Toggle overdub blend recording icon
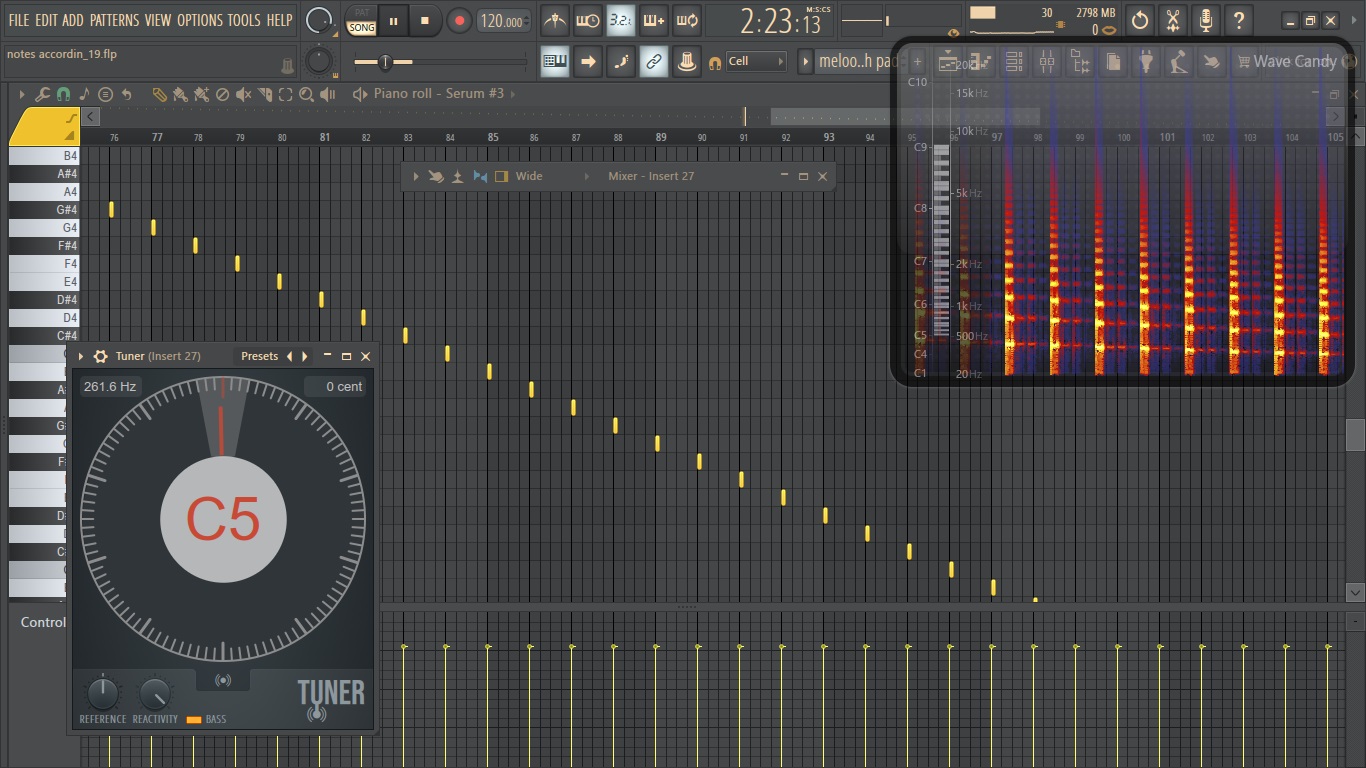The width and height of the screenshot is (1366, 768). point(654,20)
